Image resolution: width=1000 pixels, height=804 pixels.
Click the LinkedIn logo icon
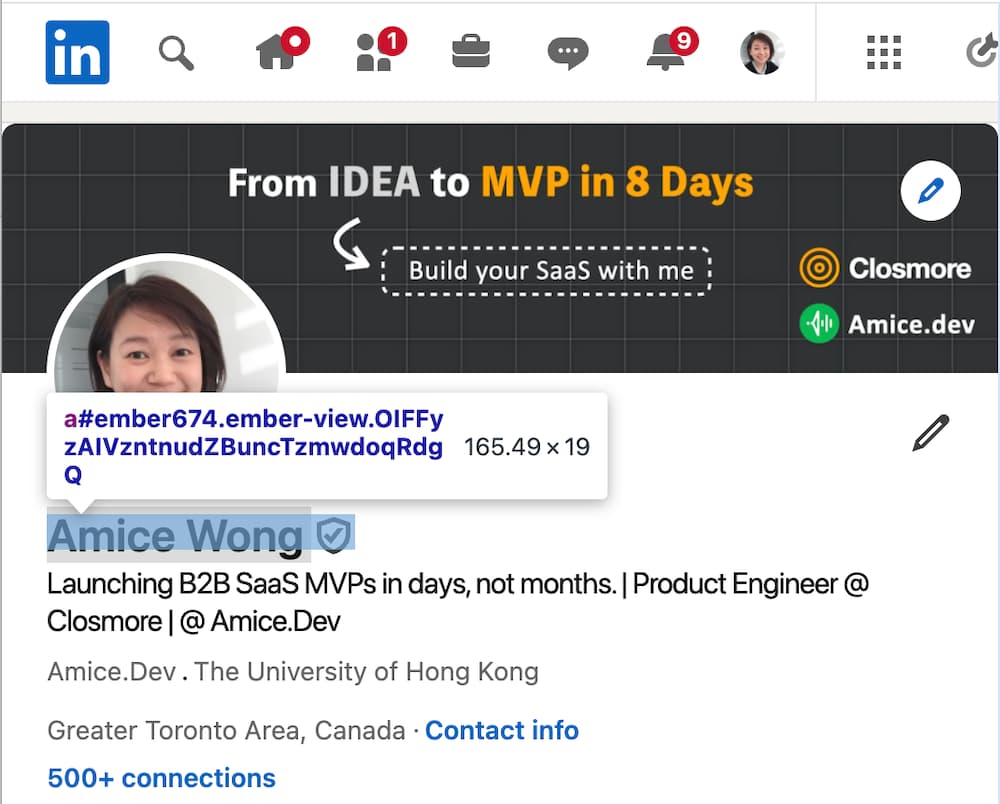point(77,52)
